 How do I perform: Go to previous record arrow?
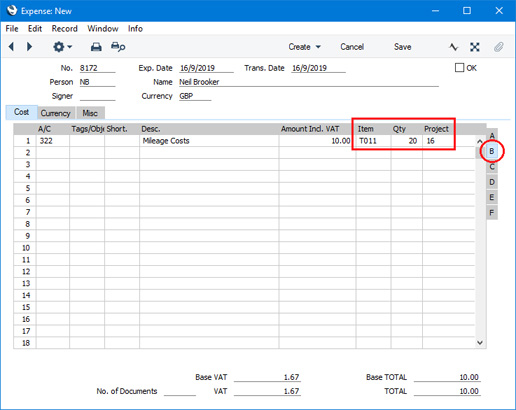11,47
